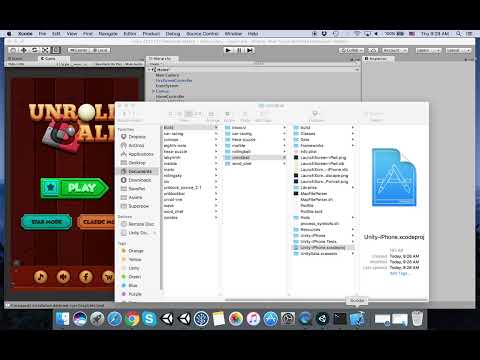The height and width of the screenshot is (360, 480).
Task: Switch to the Scene tab in Unity
Action: coord(17,59)
